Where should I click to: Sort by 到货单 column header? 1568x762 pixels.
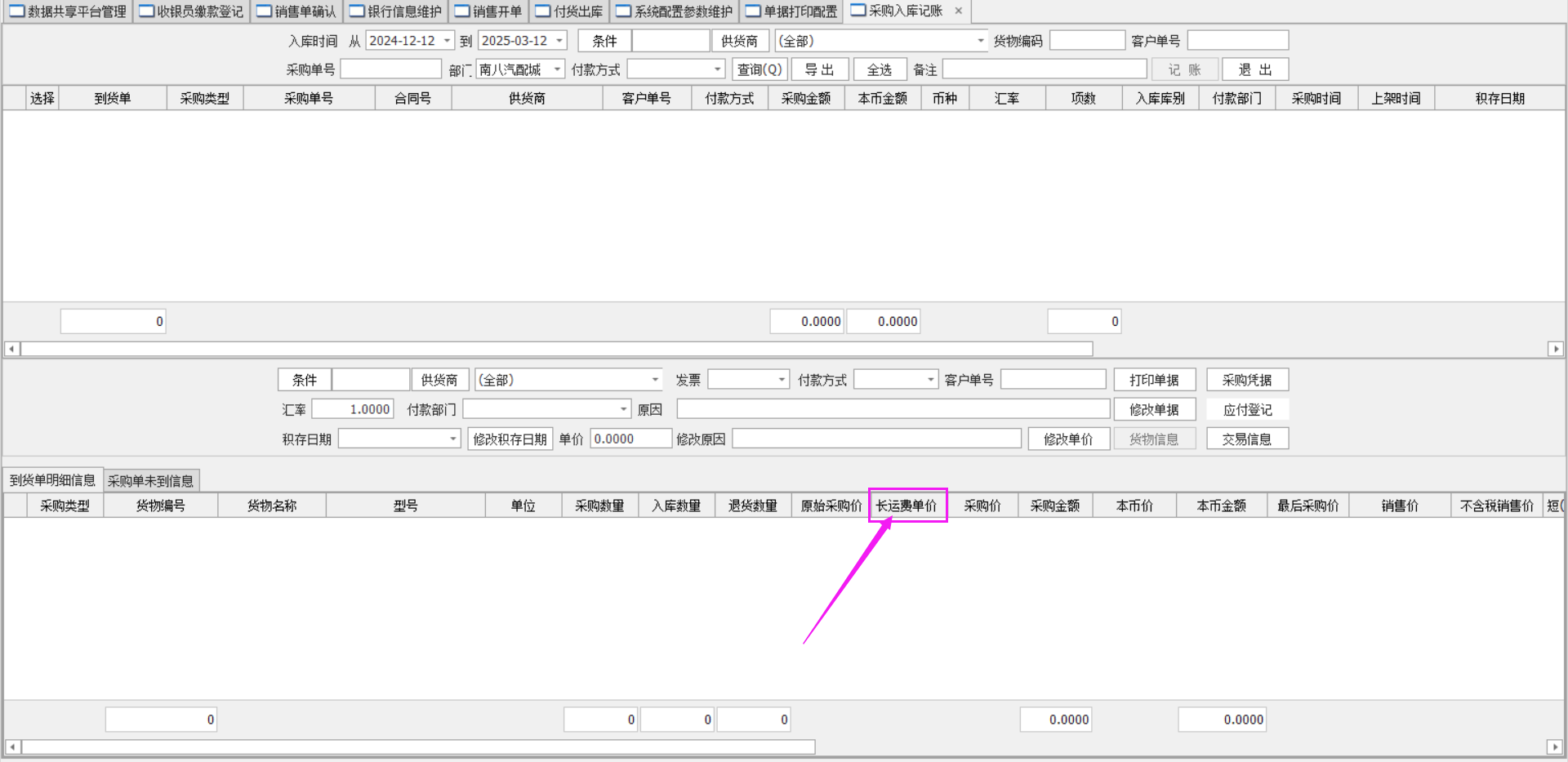tap(113, 98)
